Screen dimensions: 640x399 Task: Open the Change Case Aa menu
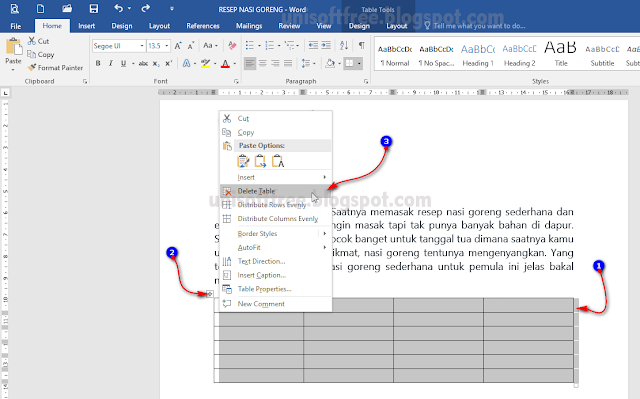[x=210, y=45]
